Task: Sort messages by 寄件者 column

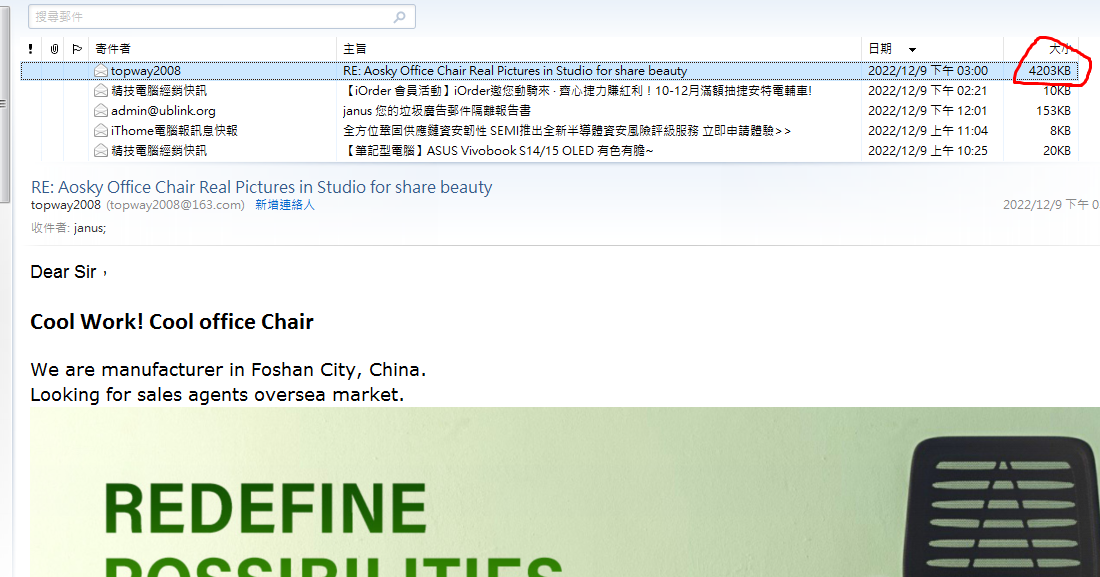Action: pyautogui.click(x=113, y=48)
